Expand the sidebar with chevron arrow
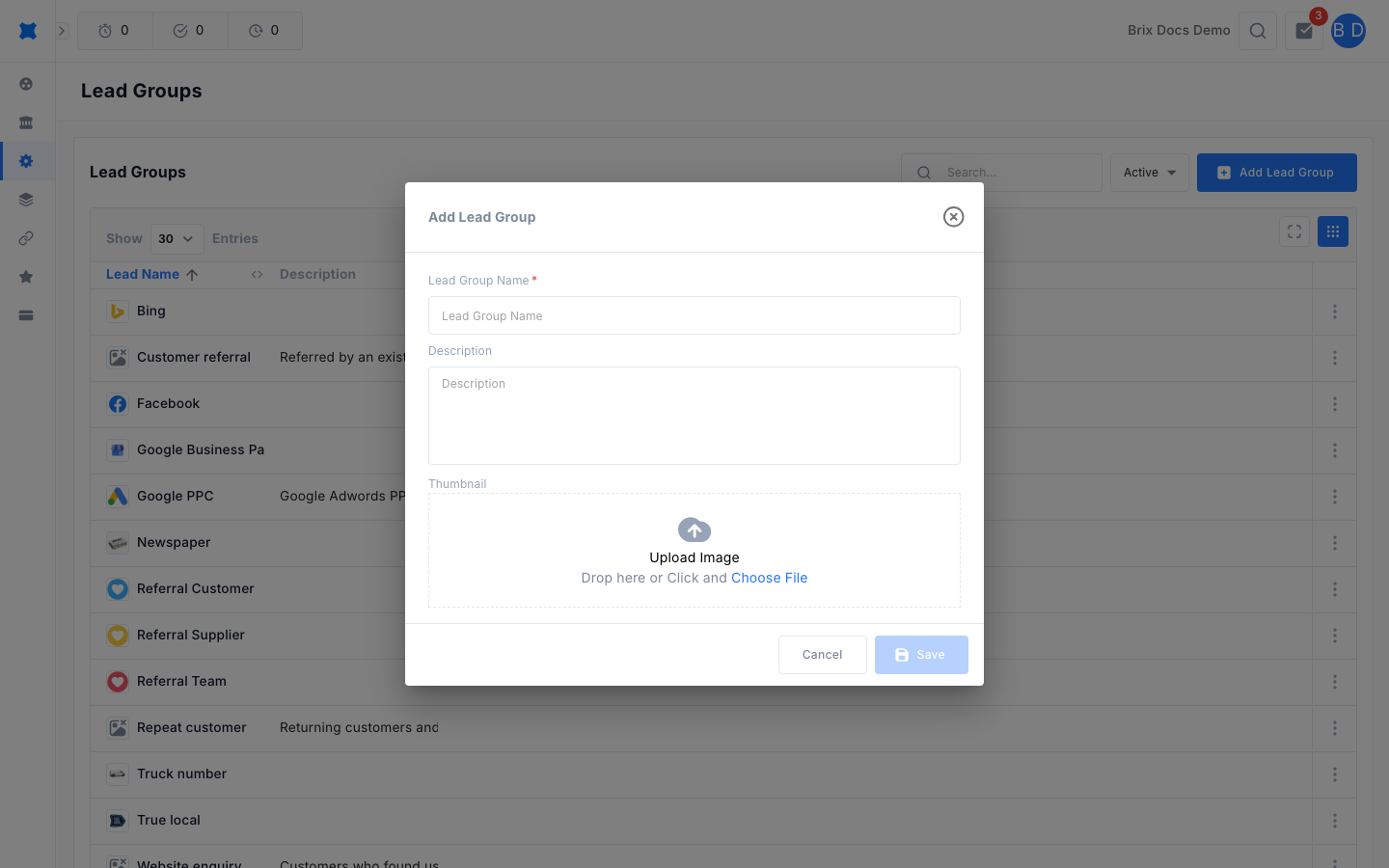Image resolution: width=1389 pixels, height=868 pixels. pyautogui.click(x=62, y=31)
